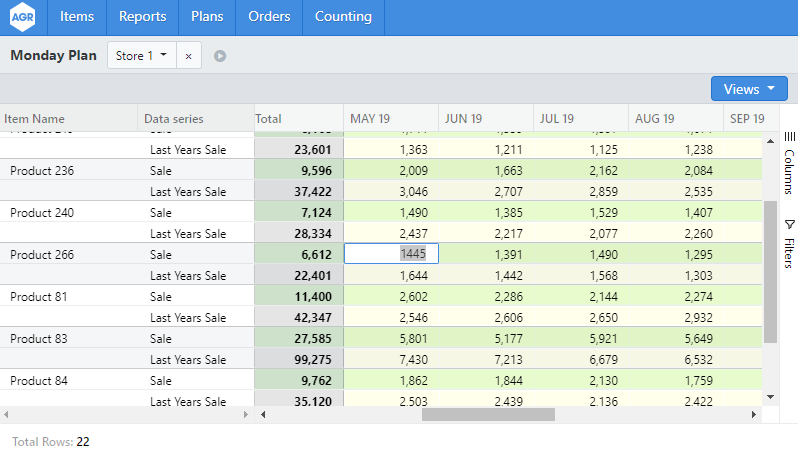
Task: Click the MAY 19 column header
Action: click(370, 119)
